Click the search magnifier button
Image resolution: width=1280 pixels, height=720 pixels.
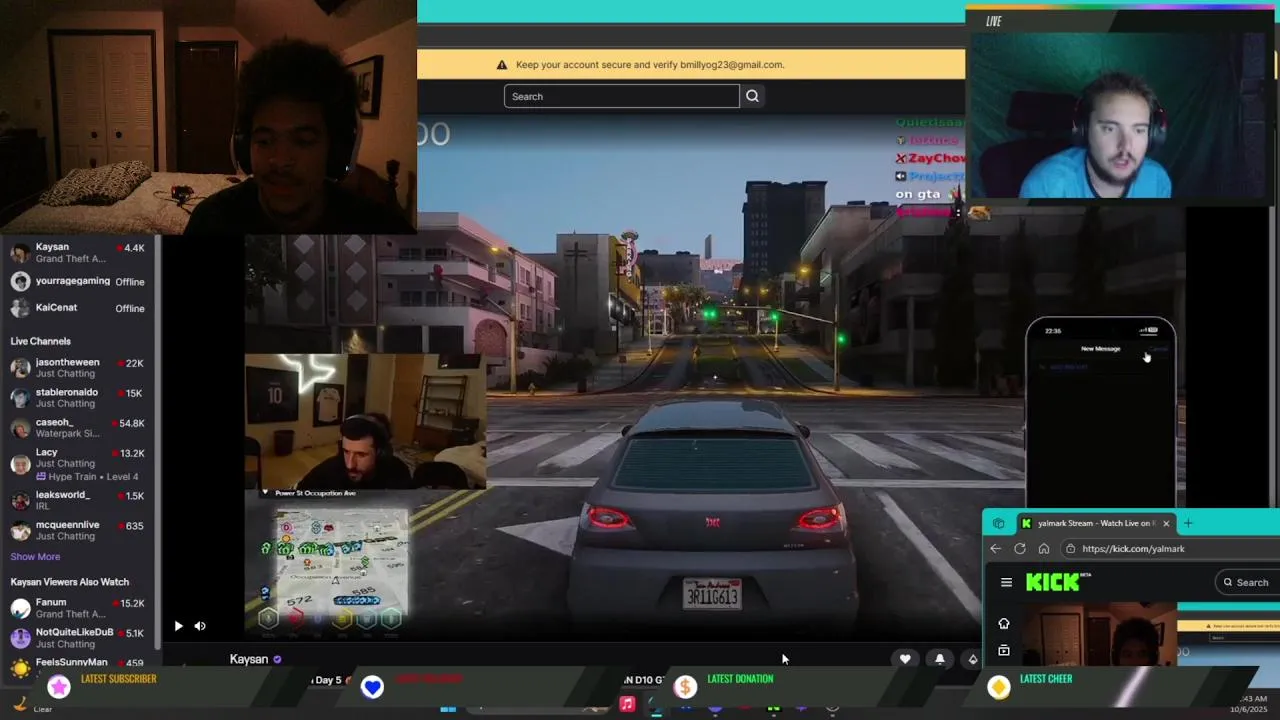click(752, 96)
